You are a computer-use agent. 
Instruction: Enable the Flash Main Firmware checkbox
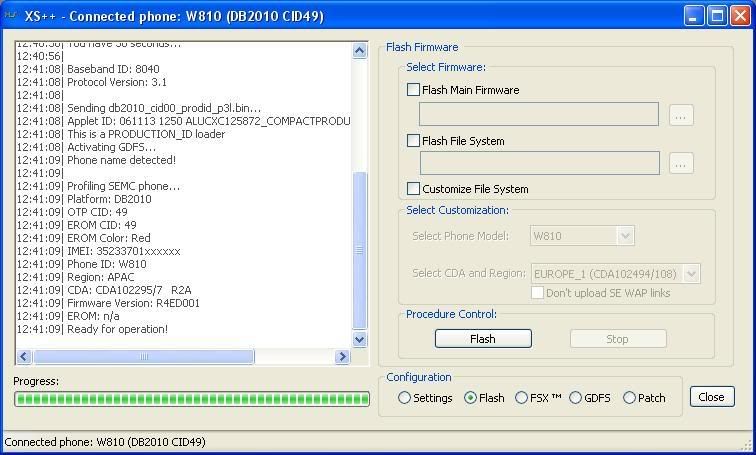pos(414,90)
